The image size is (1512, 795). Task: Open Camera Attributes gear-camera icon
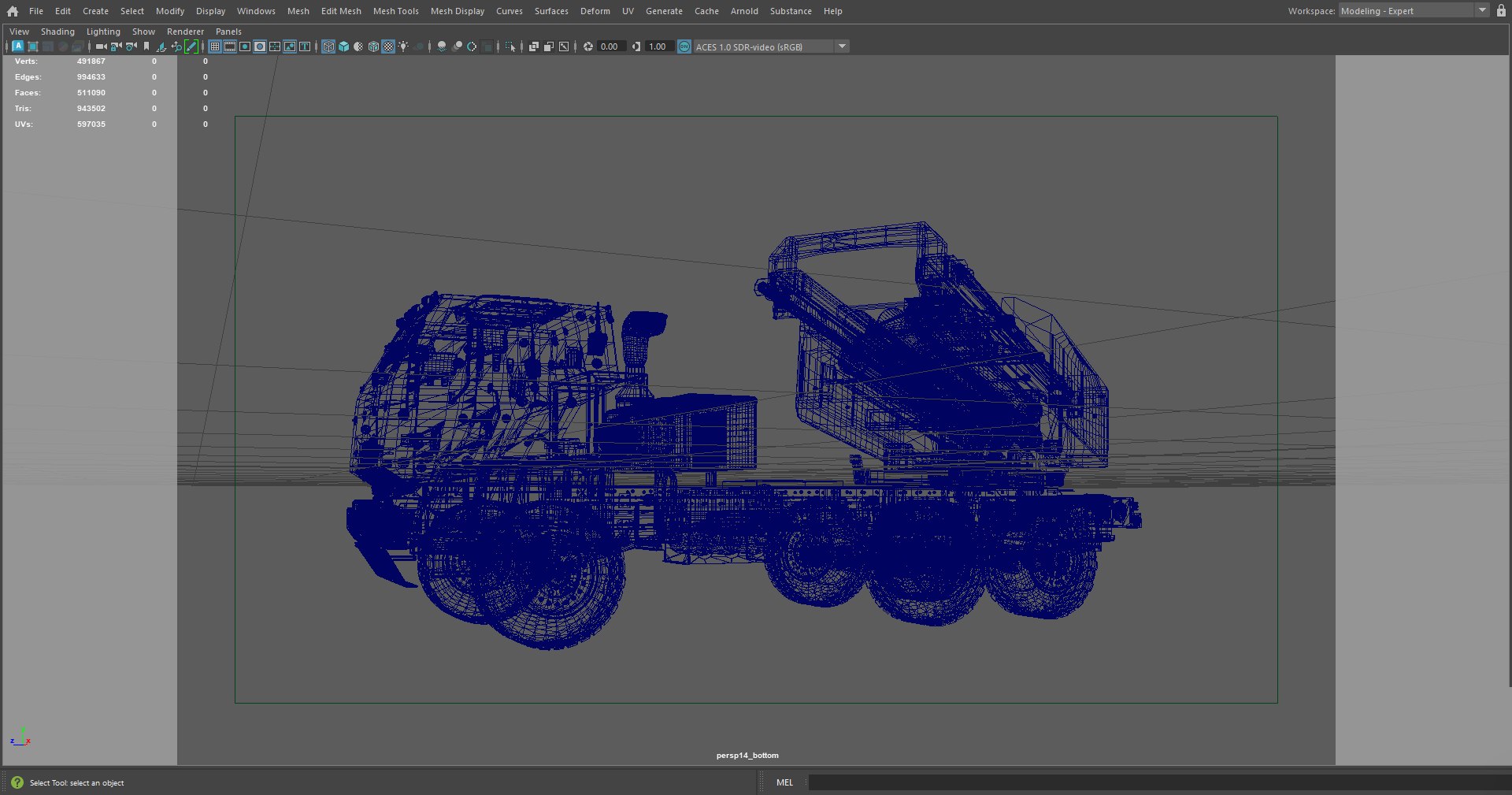(x=131, y=46)
